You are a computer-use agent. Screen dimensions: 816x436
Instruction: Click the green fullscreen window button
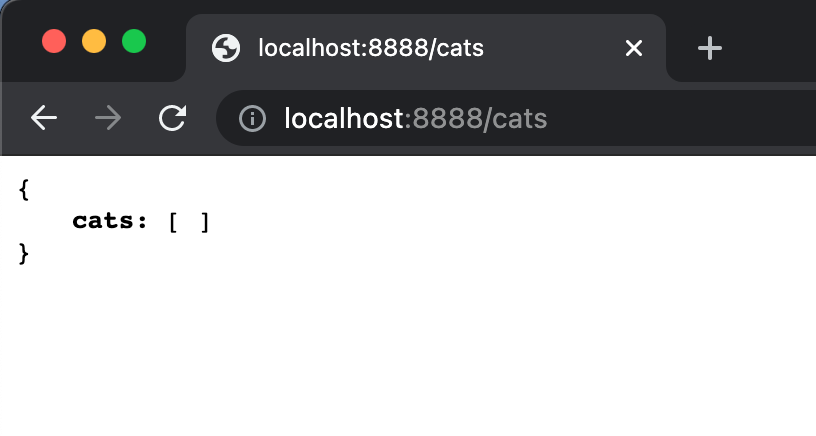[134, 41]
